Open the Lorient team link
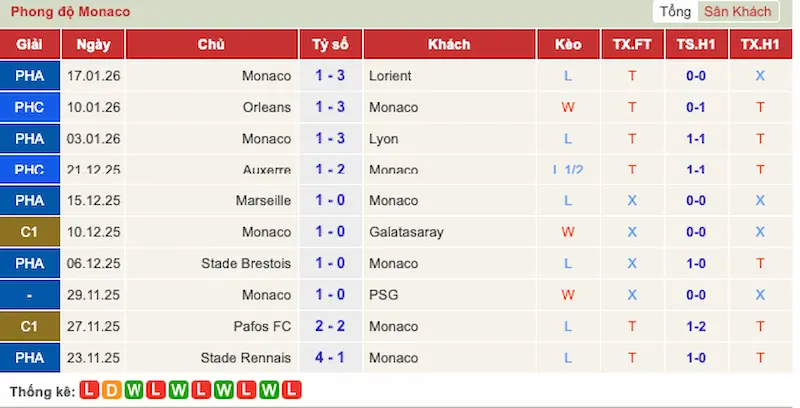Image resolution: width=800 pixels, height=408 pixels. tap(390, 76)
